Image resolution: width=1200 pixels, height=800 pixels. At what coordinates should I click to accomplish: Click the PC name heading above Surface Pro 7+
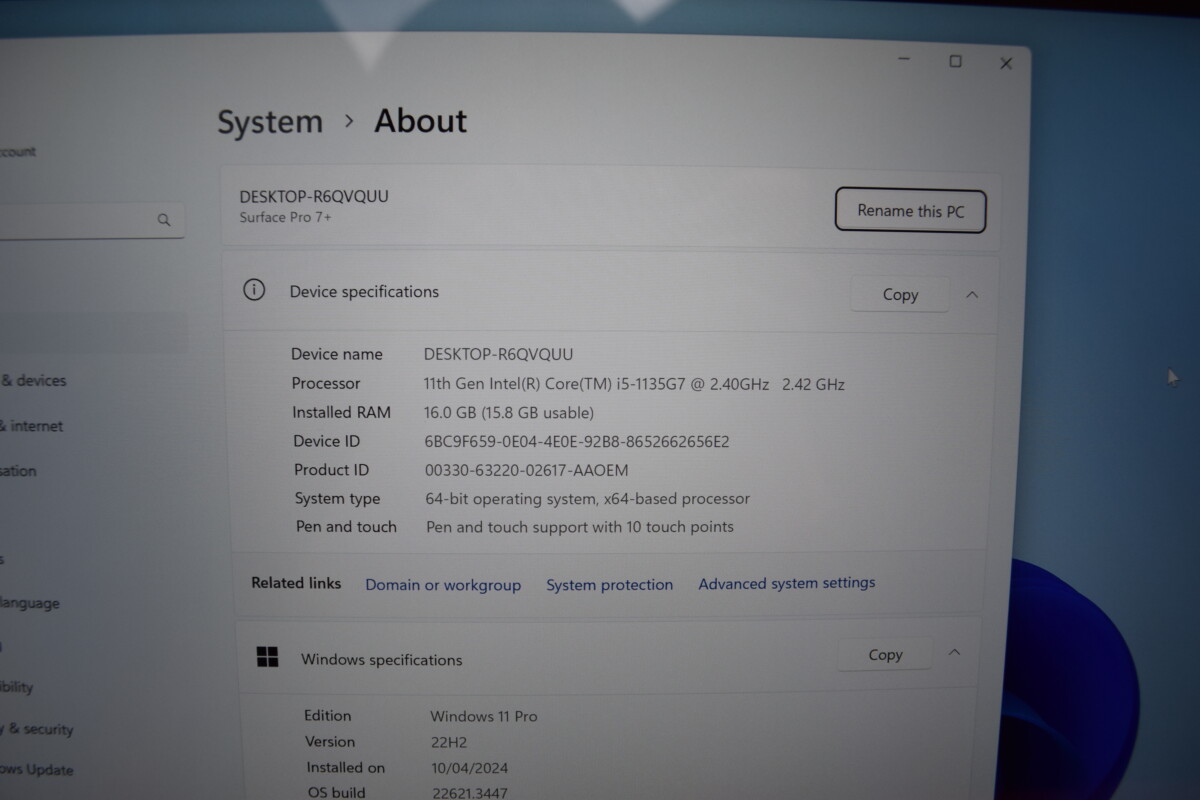(x=314, y=196)
